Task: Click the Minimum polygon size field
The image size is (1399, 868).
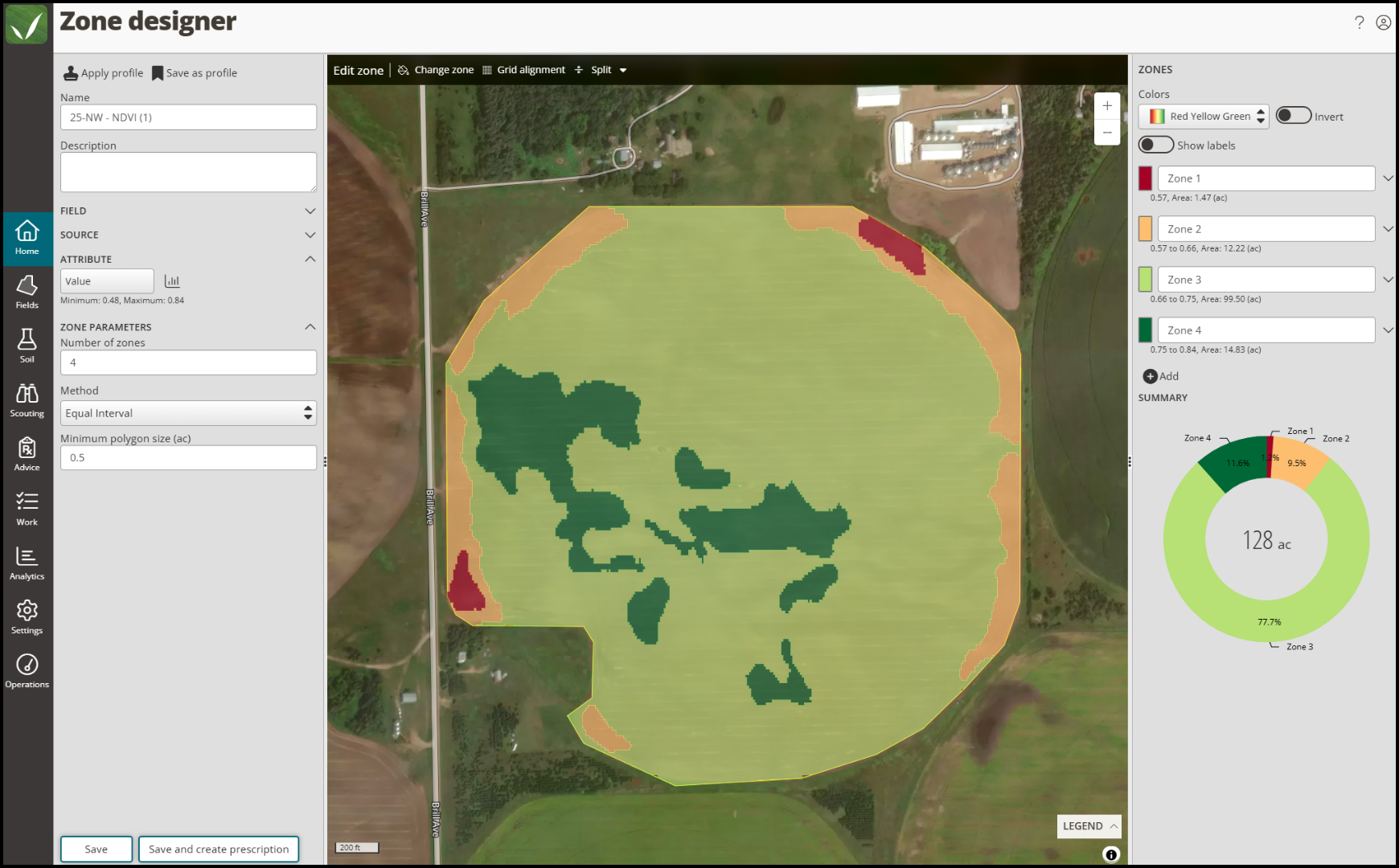Action: click(188, 457)
